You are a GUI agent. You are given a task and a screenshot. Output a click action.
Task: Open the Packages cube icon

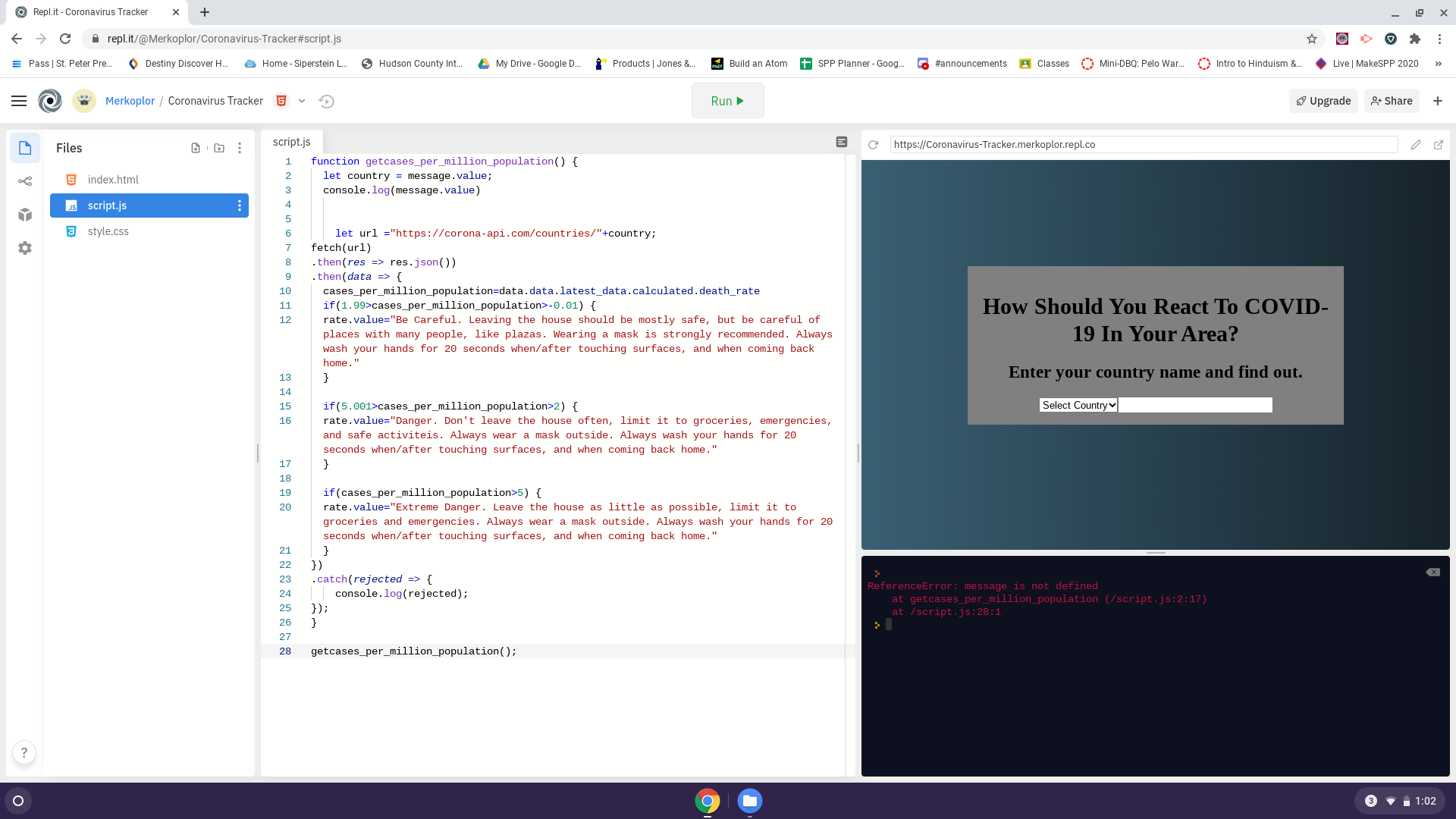click(25, 215)
